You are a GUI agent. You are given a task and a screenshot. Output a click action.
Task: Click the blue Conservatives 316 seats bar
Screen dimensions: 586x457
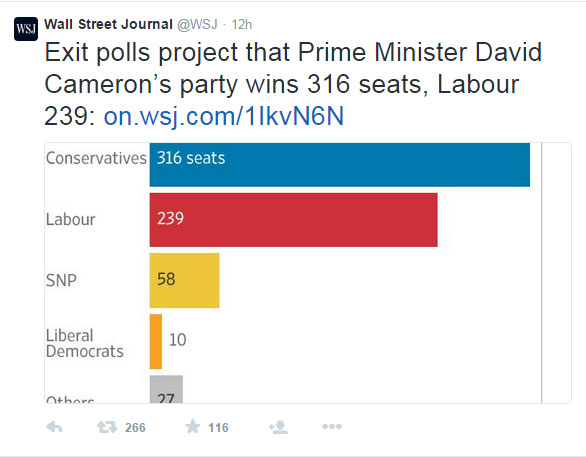[x=340, y=165]
